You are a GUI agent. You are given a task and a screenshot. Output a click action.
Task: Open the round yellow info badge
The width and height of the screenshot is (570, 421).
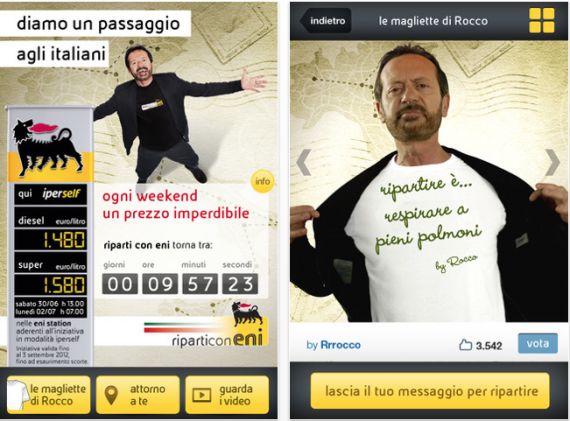click(x=262, y=181)
